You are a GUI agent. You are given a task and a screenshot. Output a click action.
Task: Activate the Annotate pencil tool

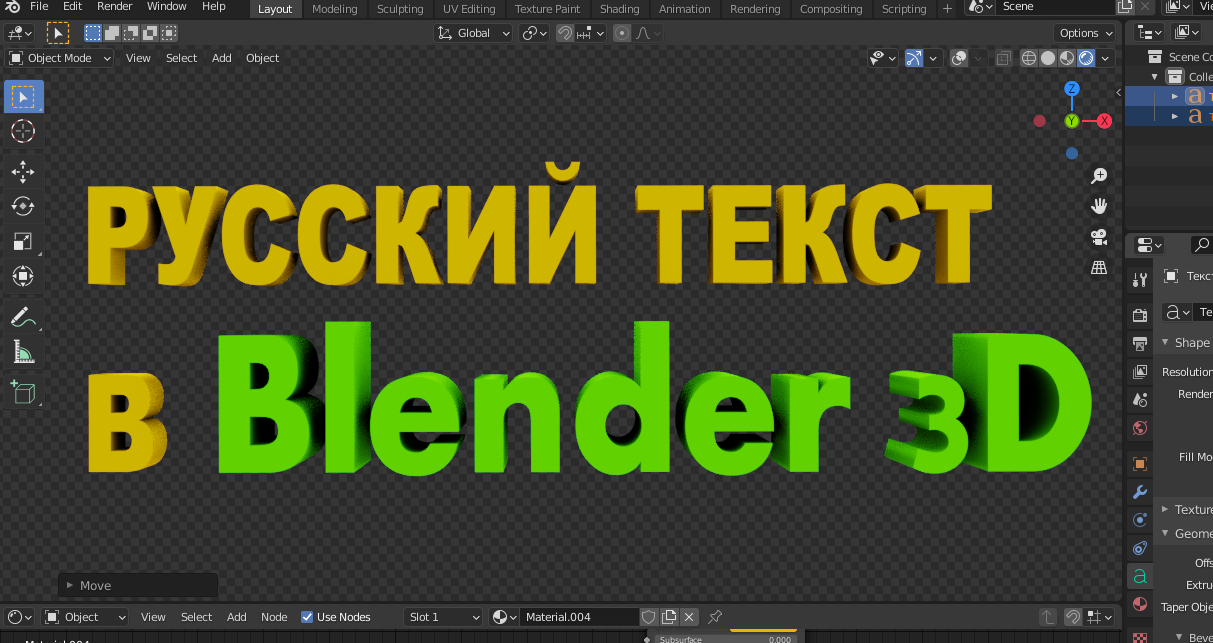point(23,318)
